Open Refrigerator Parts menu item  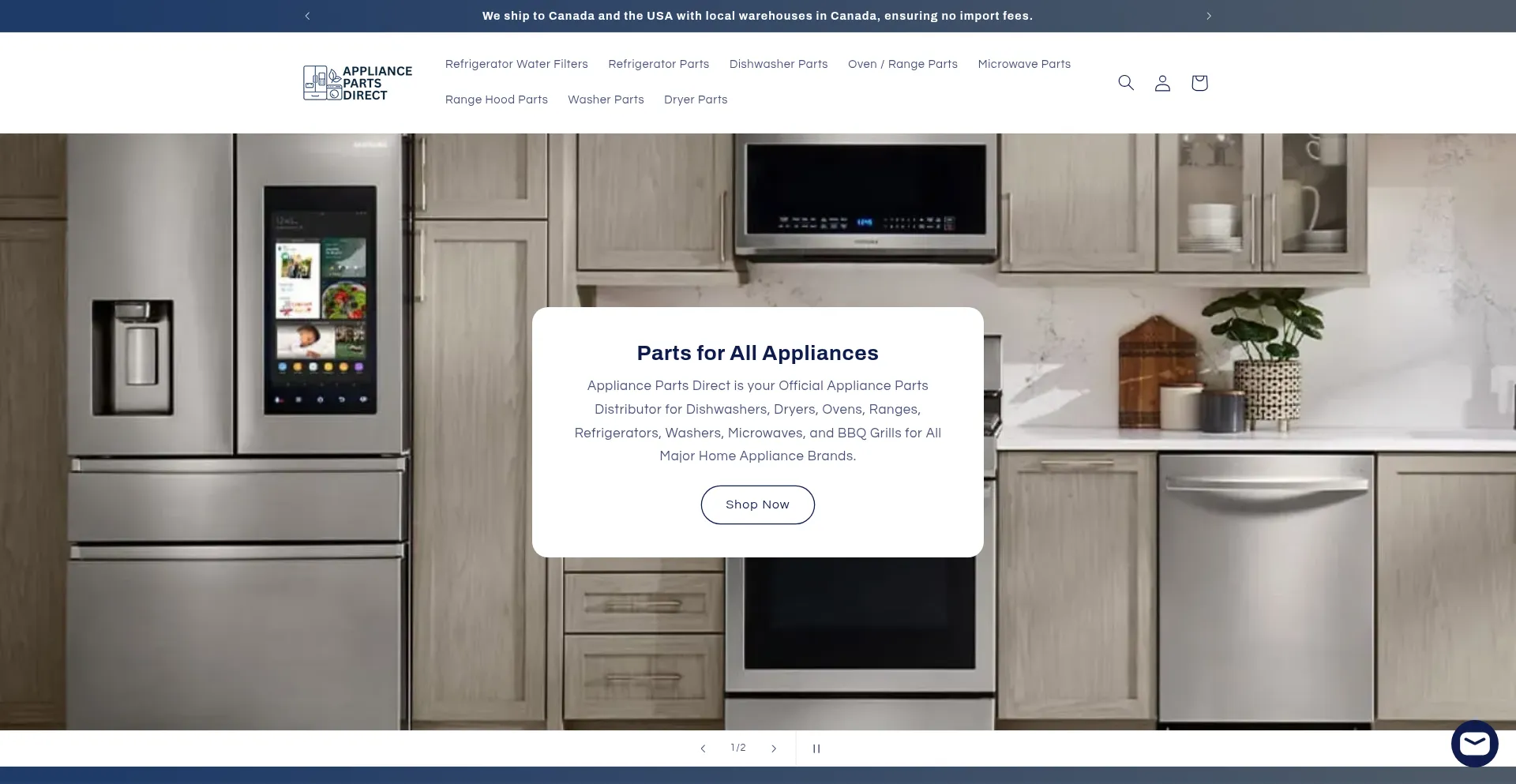[659, 64]
